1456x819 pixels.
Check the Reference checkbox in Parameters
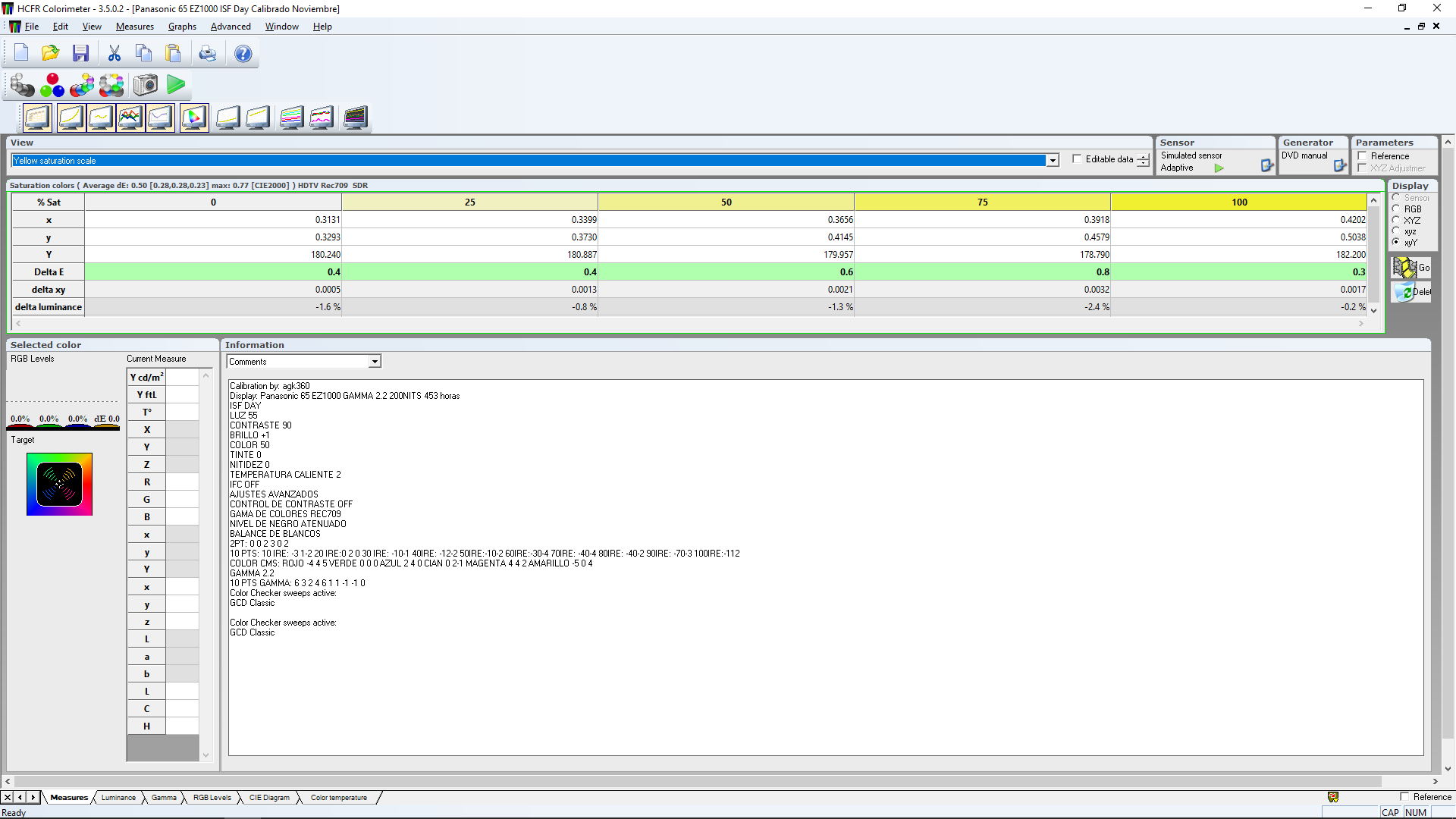[1363, 156]
